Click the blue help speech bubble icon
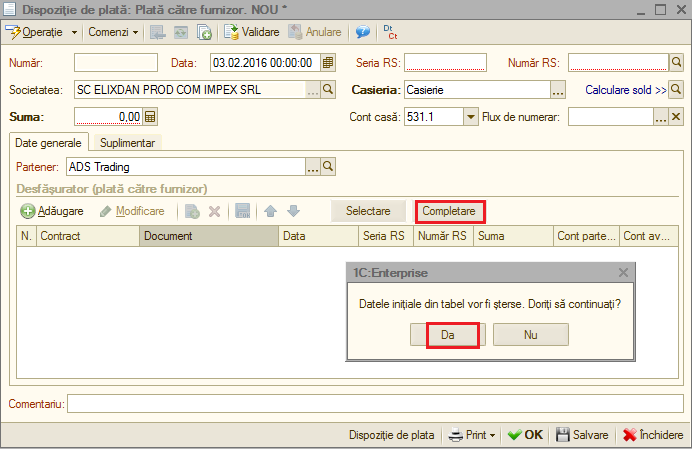The height and width of the screenshot is (449, 692). tap(363, 32)
